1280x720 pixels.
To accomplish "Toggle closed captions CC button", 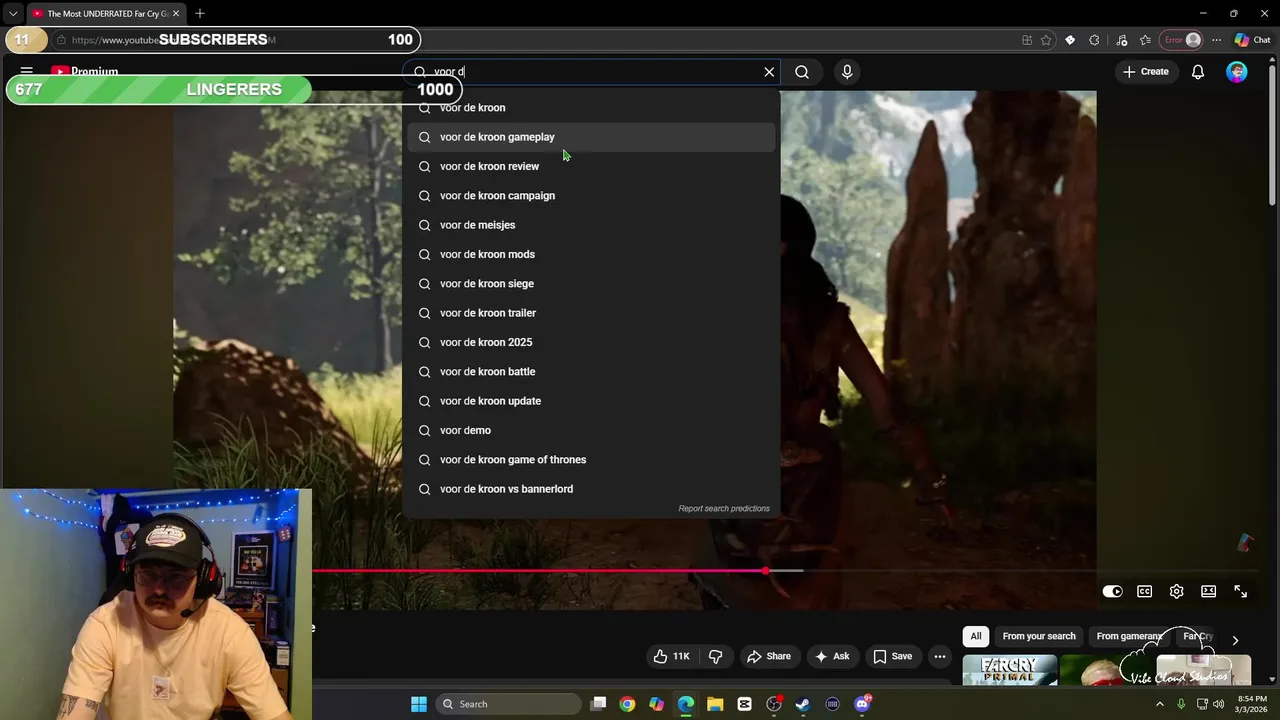I will pos(1144,592).
